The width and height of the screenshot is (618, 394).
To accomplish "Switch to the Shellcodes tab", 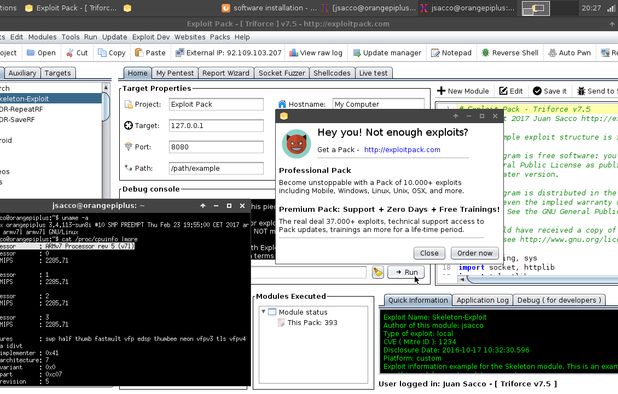I will [331, 73].
